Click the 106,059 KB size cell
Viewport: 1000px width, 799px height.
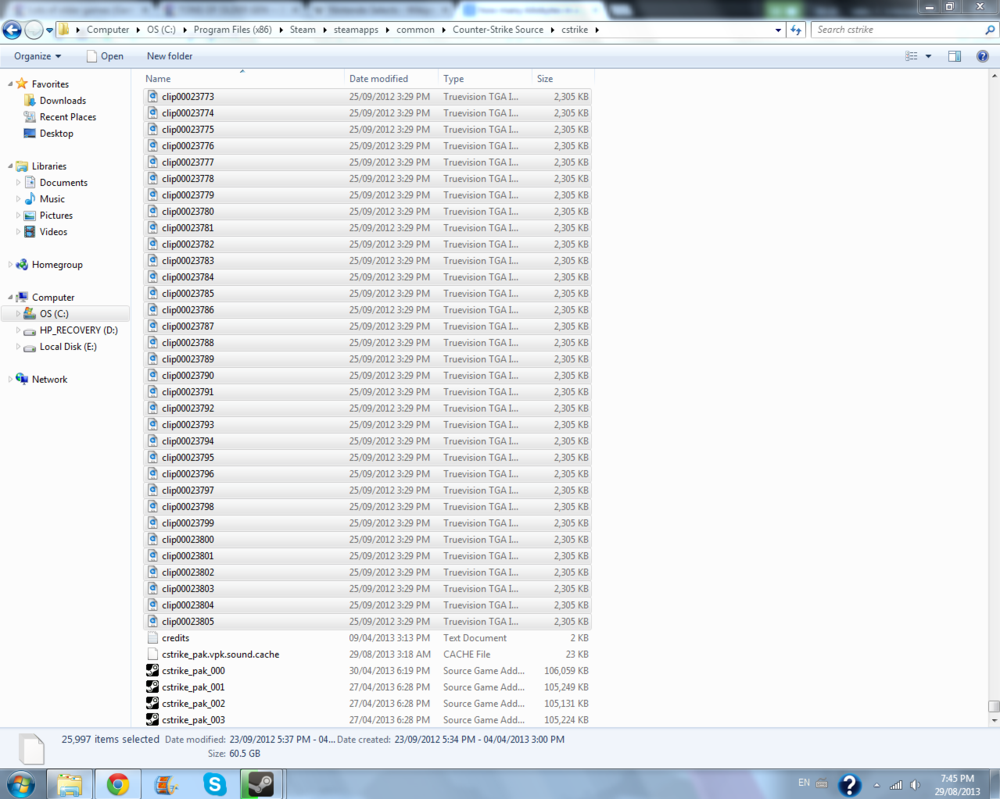(566, 671)
